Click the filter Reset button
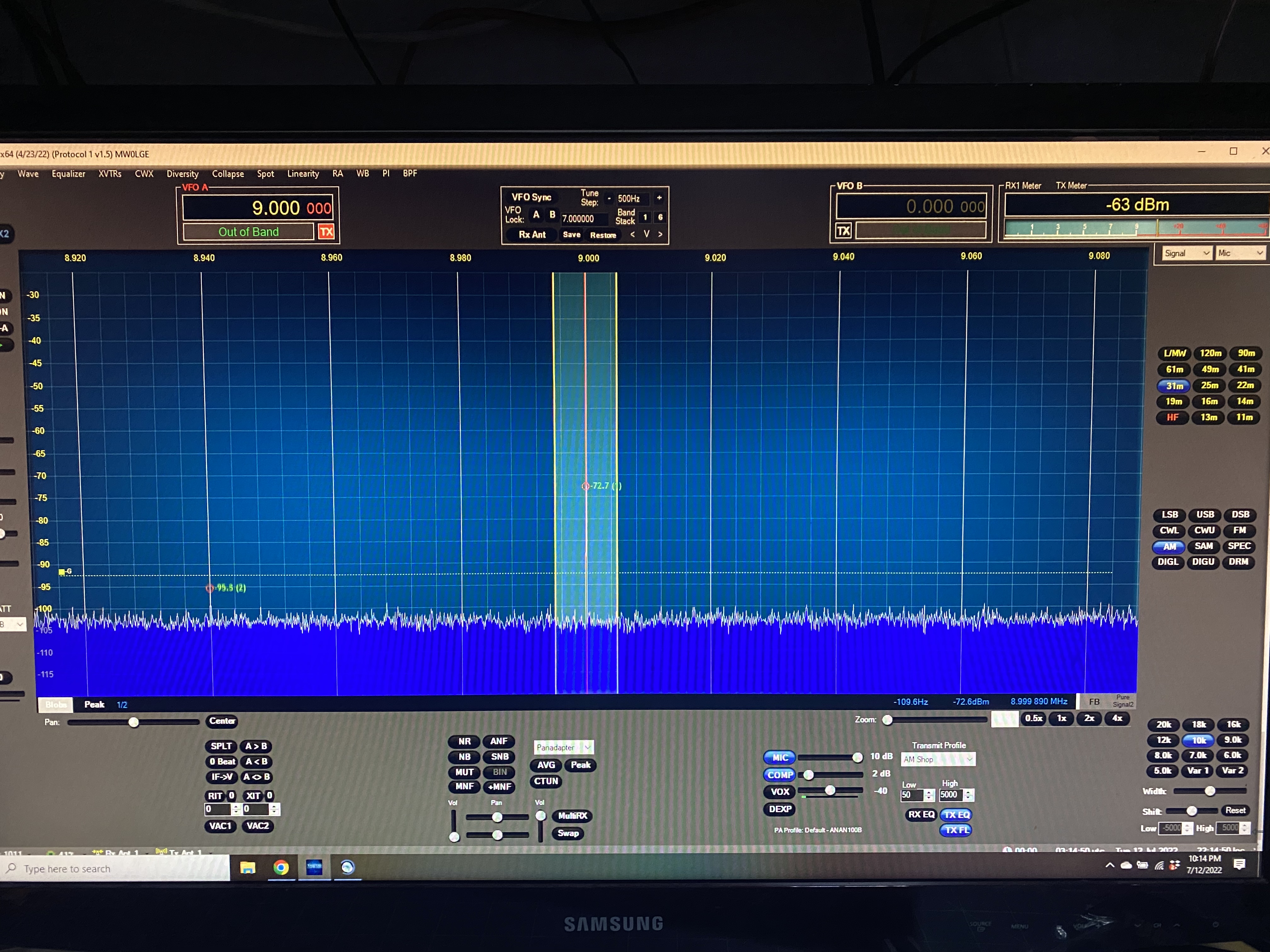 pos(1235,810)
